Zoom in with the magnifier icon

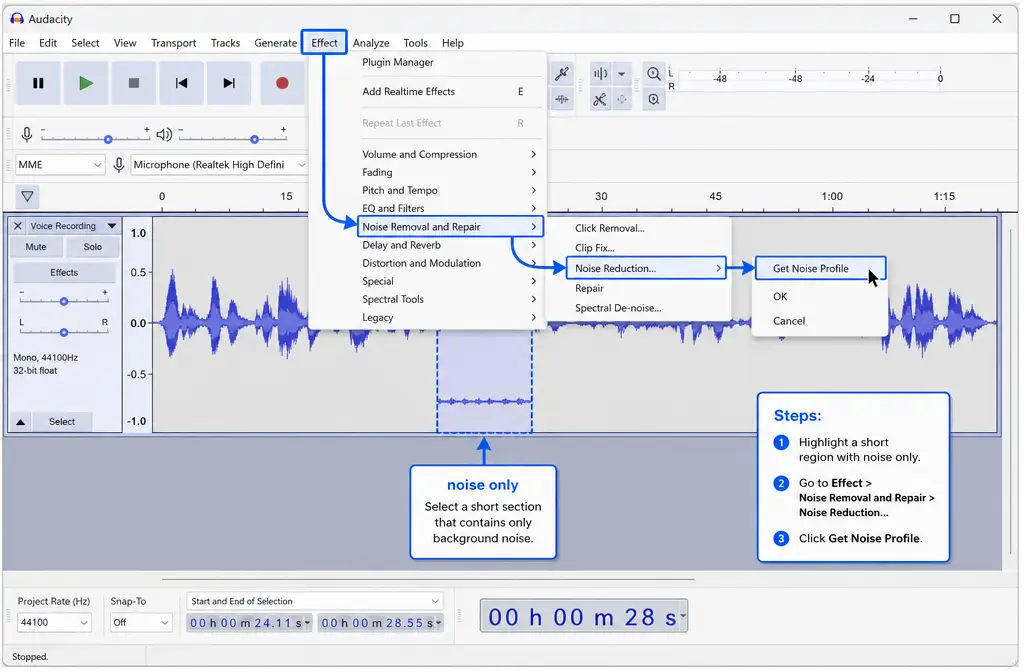[x=653, y=74]
